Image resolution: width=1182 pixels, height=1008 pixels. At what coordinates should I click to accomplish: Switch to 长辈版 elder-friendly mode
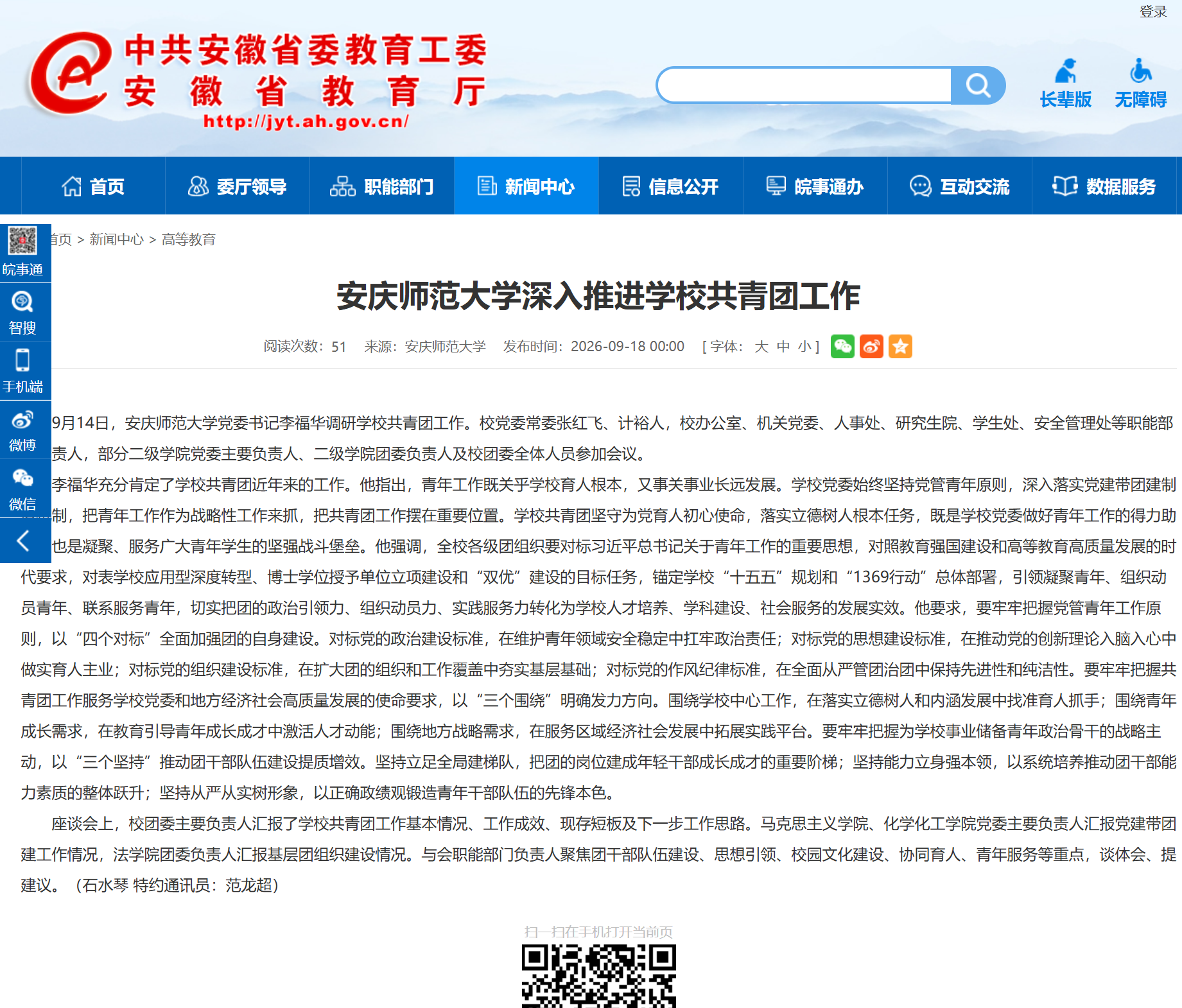[x=1066, y=83]
